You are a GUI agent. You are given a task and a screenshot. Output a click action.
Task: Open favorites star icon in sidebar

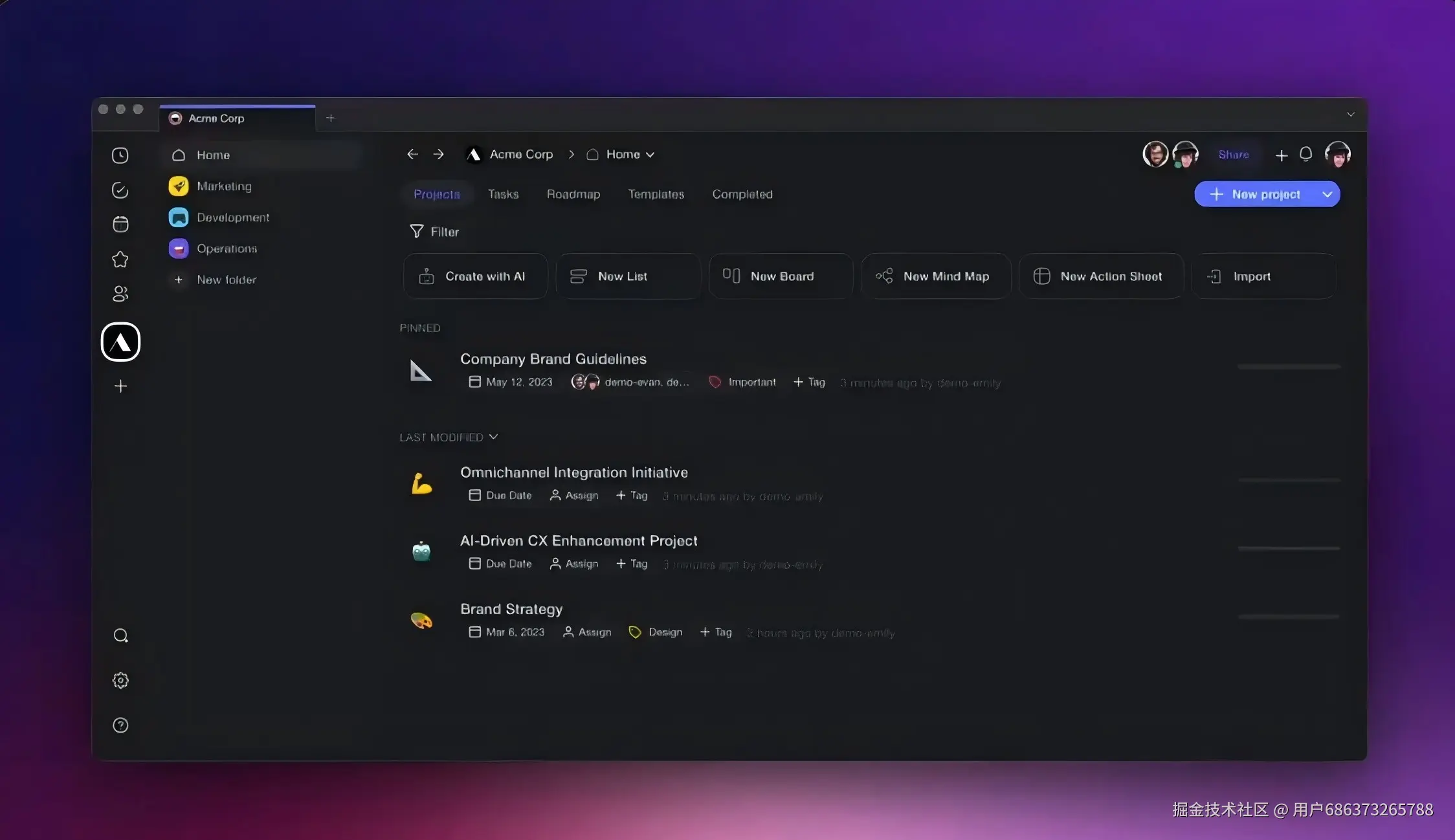tap(120, 260)
